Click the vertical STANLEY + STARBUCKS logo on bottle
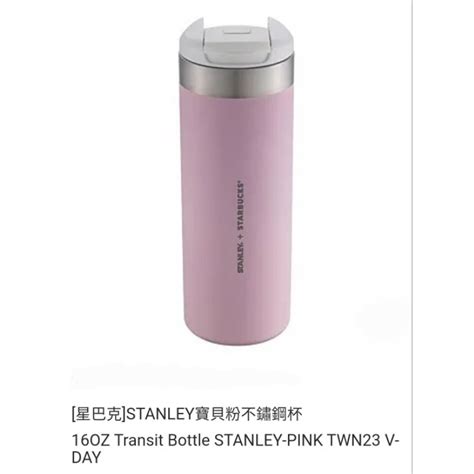The width and height of the screenshot is (474, 474). point(240,227)
